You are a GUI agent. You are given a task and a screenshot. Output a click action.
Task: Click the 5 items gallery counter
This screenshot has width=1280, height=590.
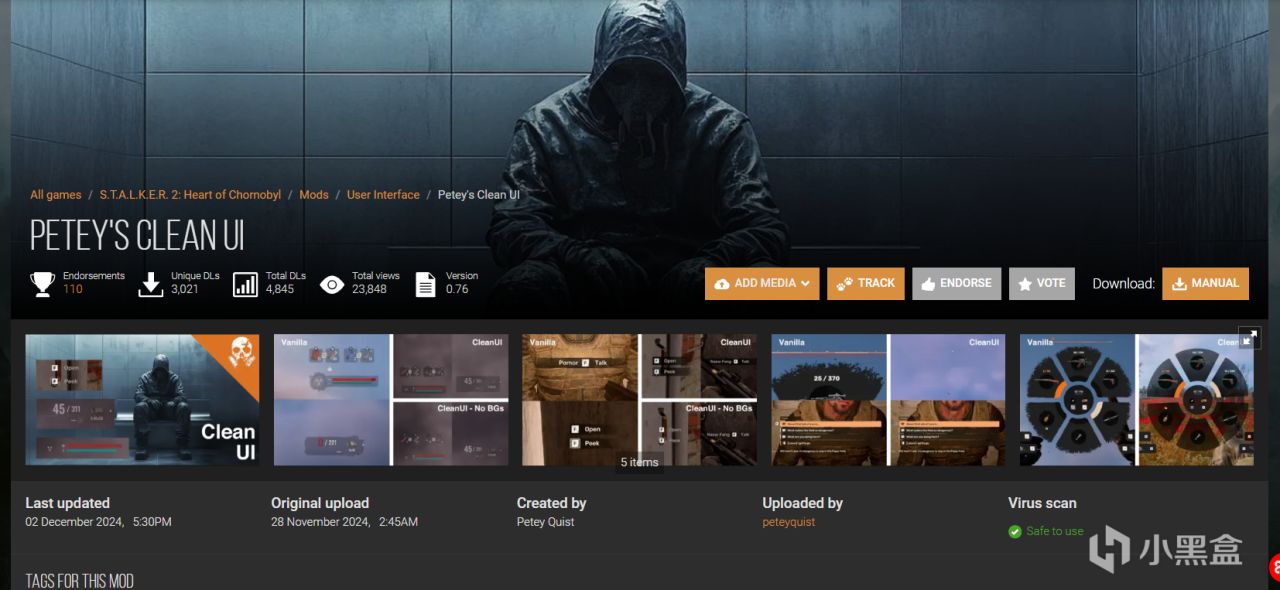click(640, 462)
